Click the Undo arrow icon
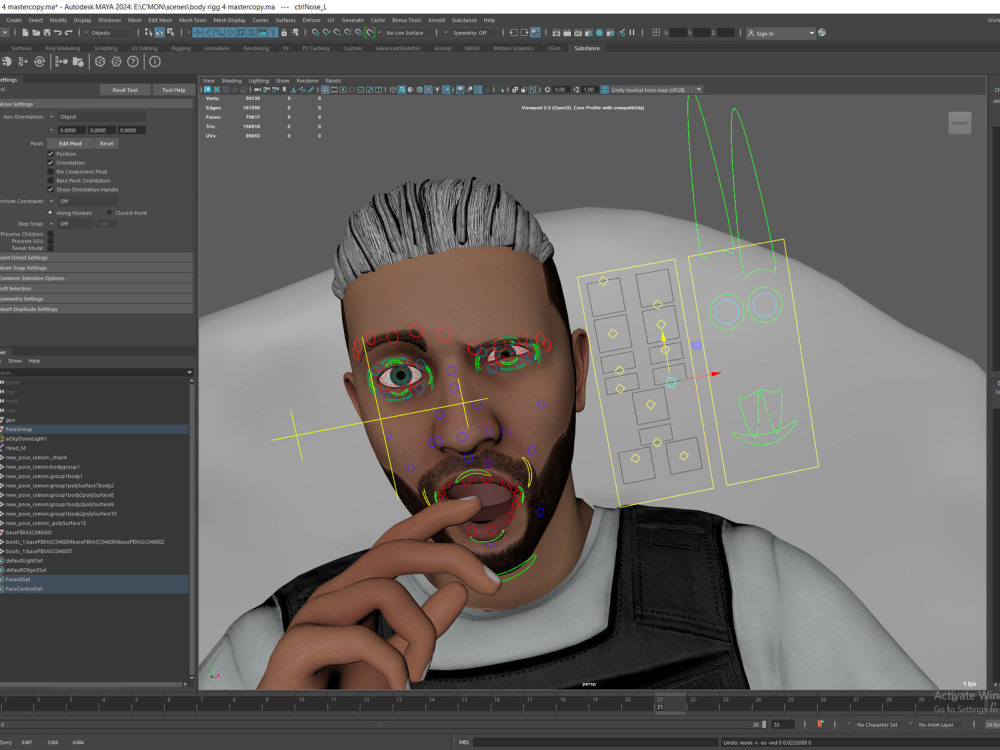The width and height of the screenshot is (1000, 750). click(57, 33)
